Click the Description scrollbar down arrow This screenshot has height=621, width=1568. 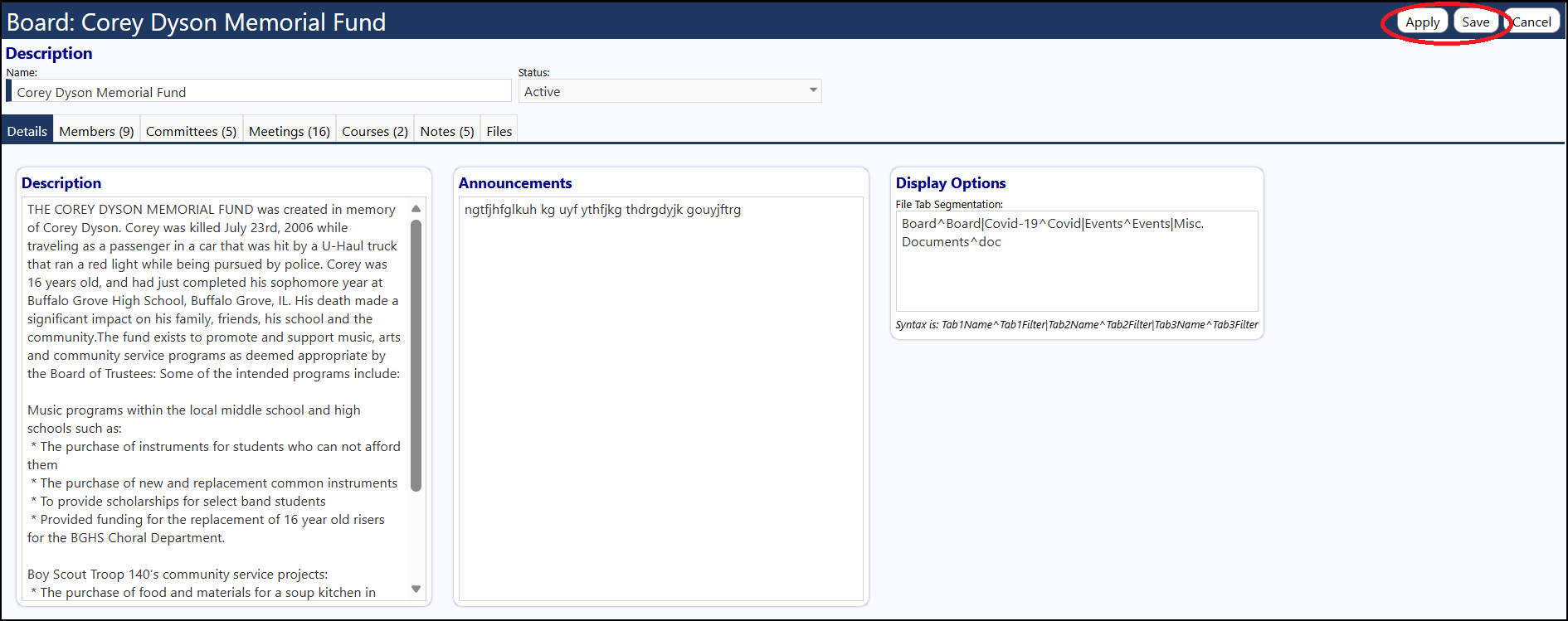[x=416, y=589]
